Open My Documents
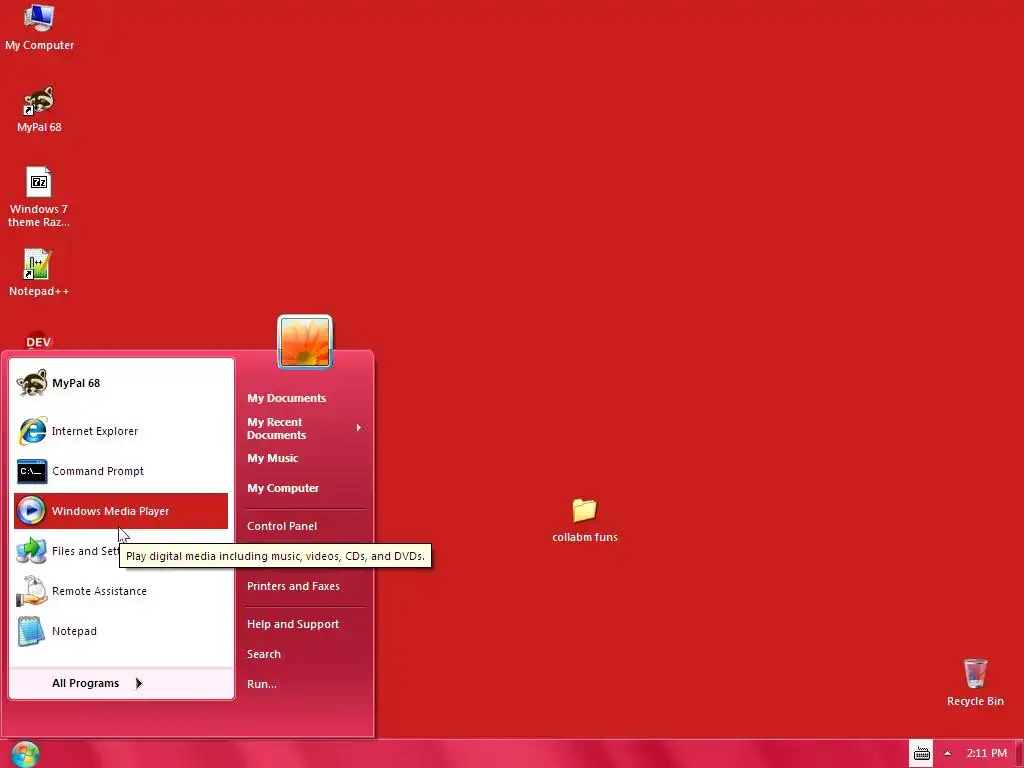Image resolution: width=1024 pixels, height=768 pixels. (x=286, y=398)
